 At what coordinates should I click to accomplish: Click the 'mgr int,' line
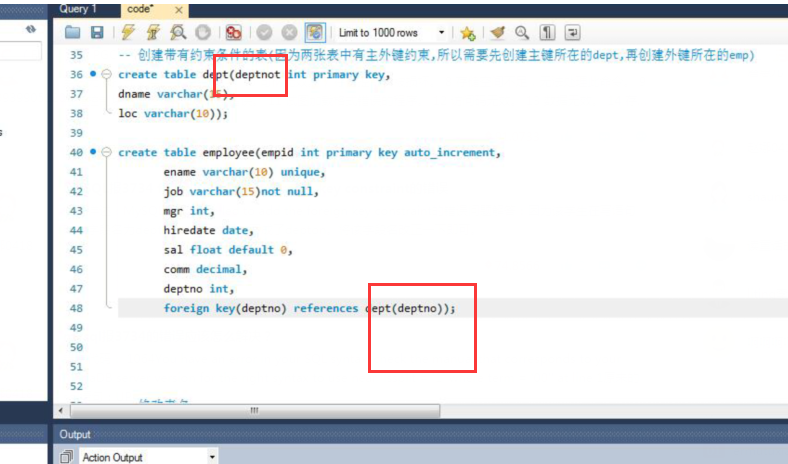point(189,211)
